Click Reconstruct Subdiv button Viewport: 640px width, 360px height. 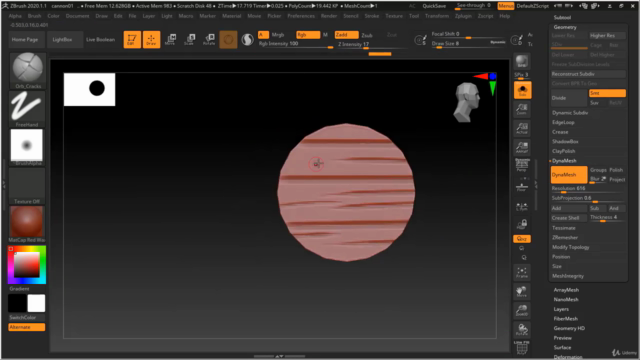pyautogui.click(x=588, y=74)
